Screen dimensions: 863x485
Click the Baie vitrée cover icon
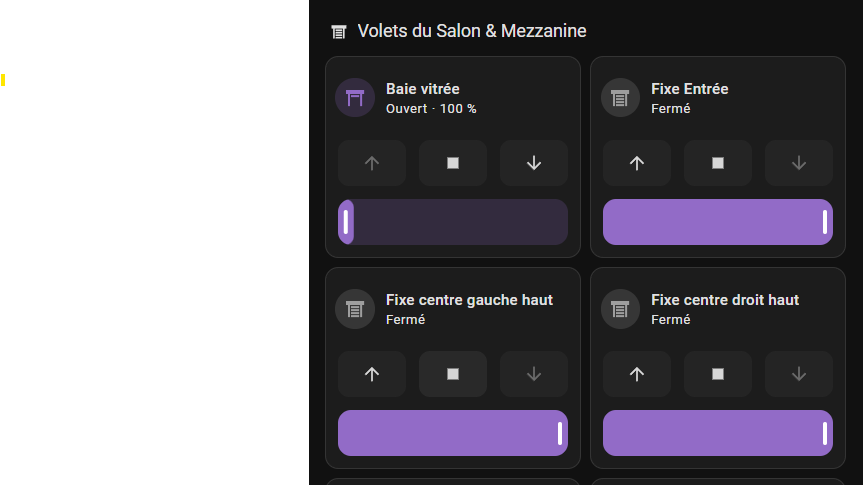[355, 98]
